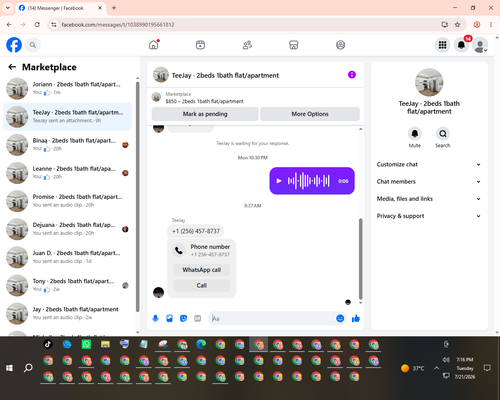Send a thumbs up like
Image resolution: width=500 pixels, height=400 pixels.
tap(356, 318)
